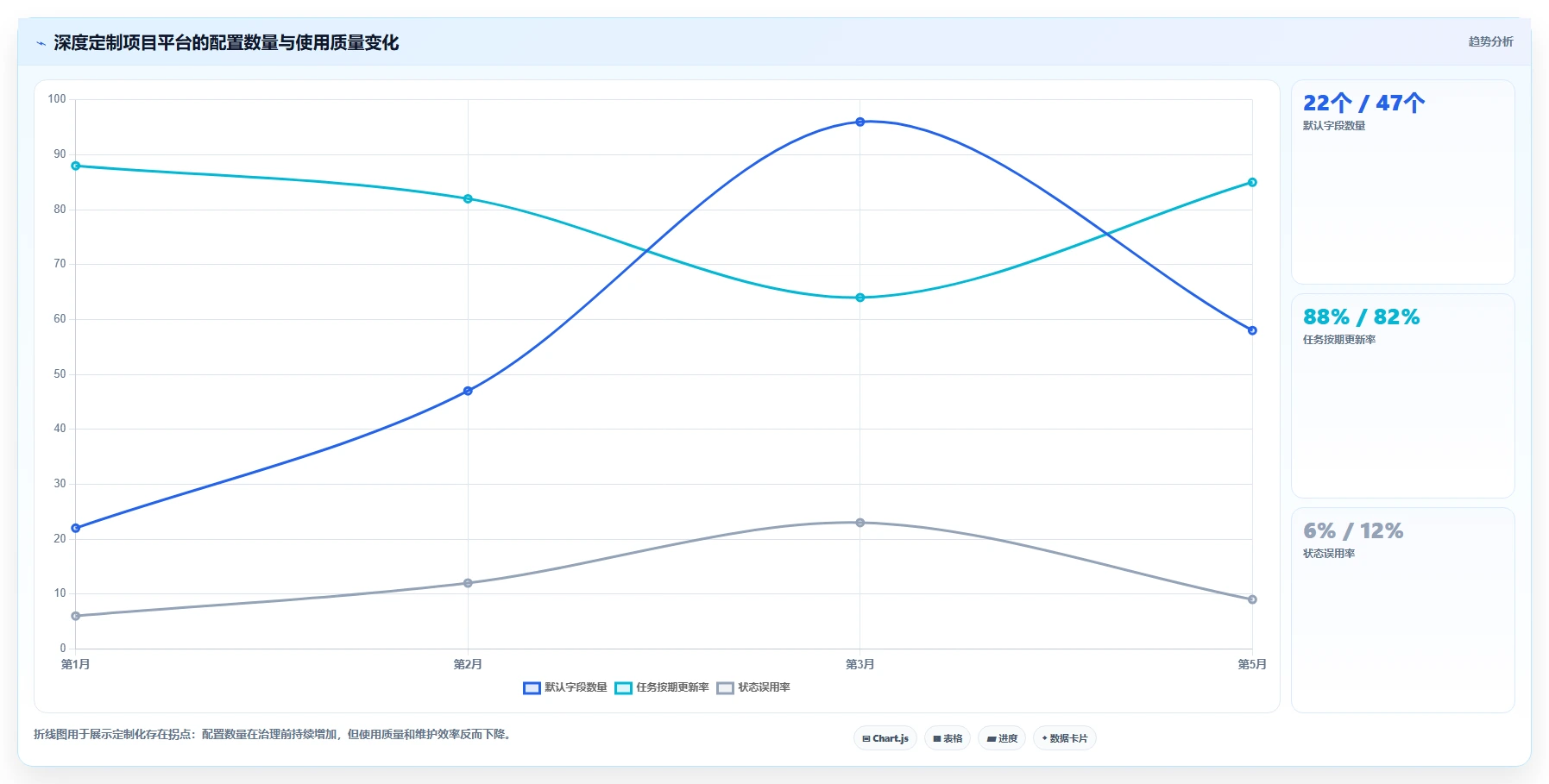Select the 进度 chip

click(1002, 738)
